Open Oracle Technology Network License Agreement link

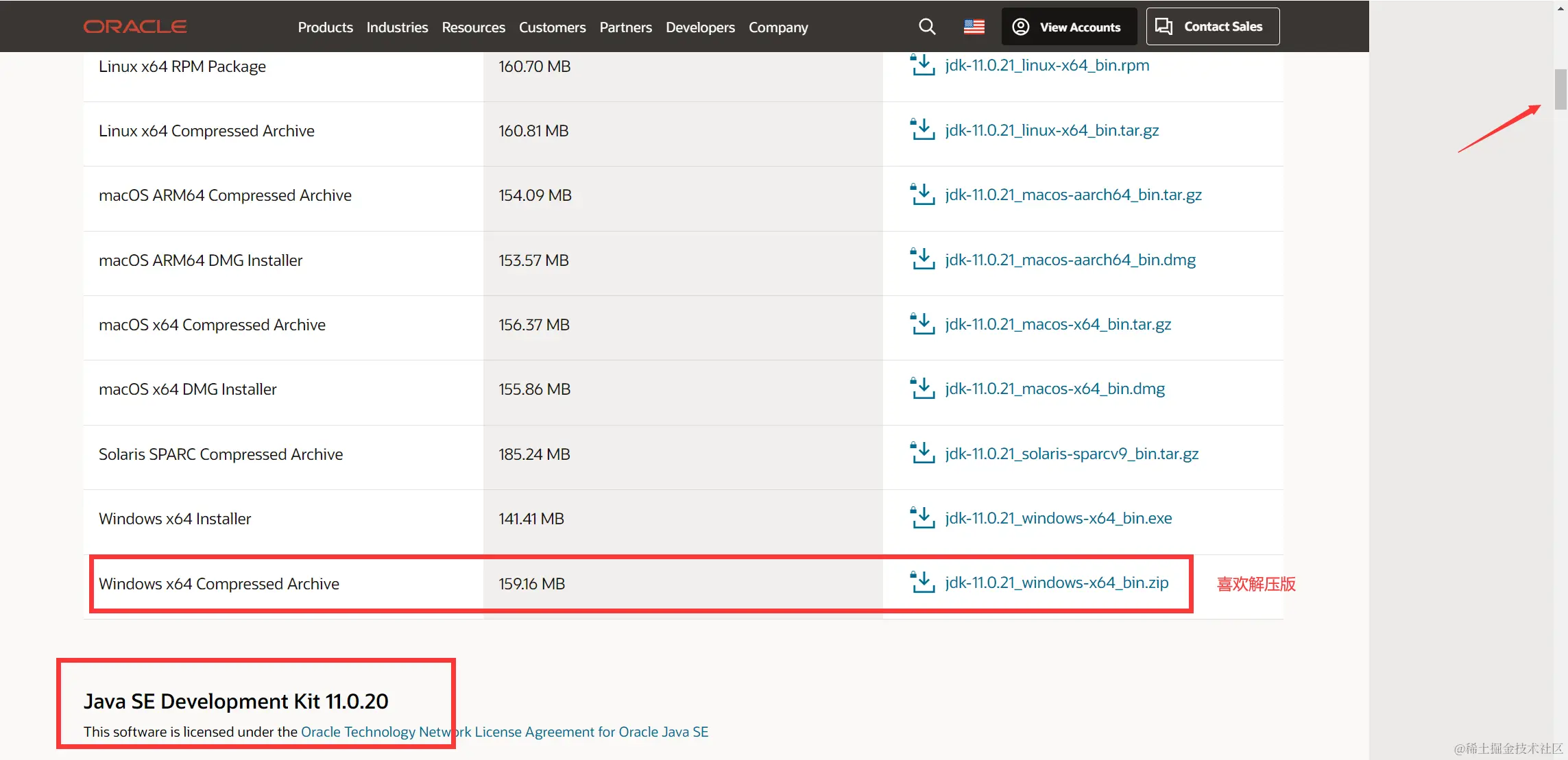coord(505,732)
